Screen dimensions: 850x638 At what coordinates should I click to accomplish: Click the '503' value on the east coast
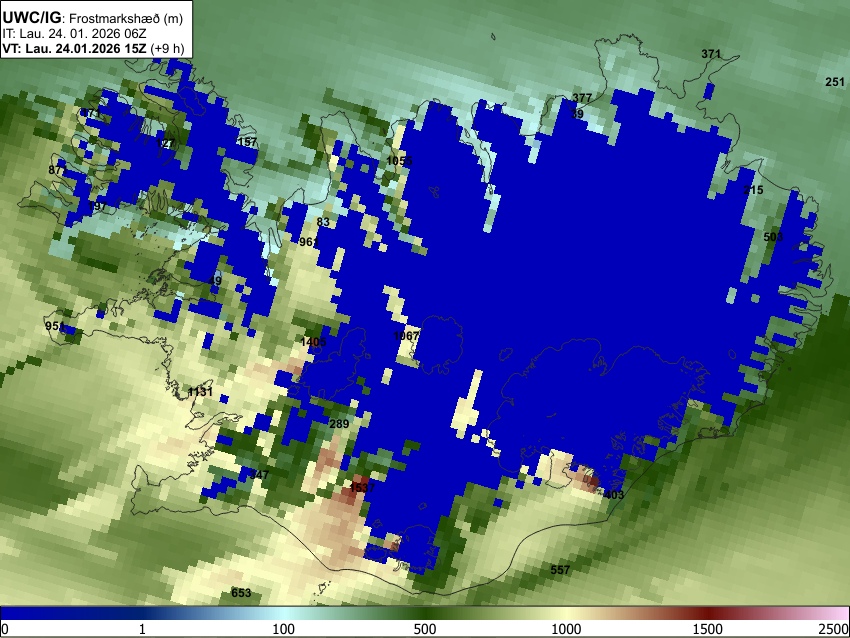click(773, 237)
